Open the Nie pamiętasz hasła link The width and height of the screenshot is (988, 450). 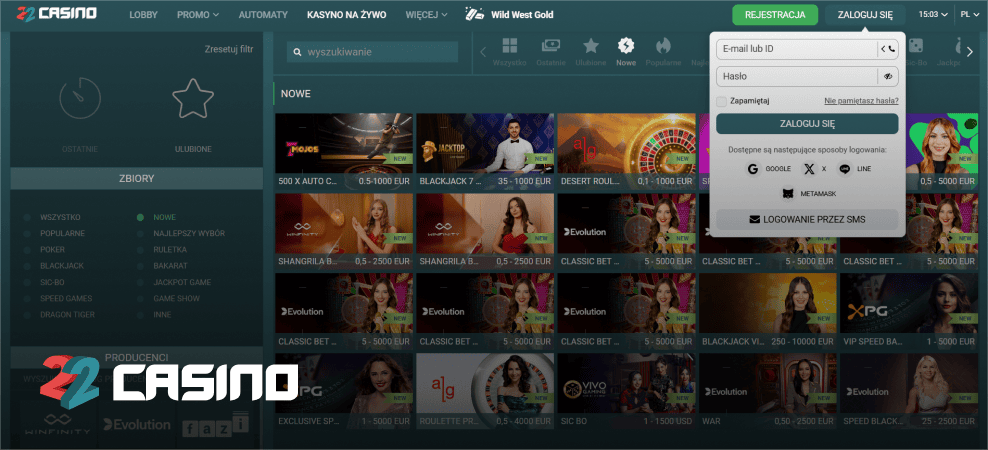point(861,101)
